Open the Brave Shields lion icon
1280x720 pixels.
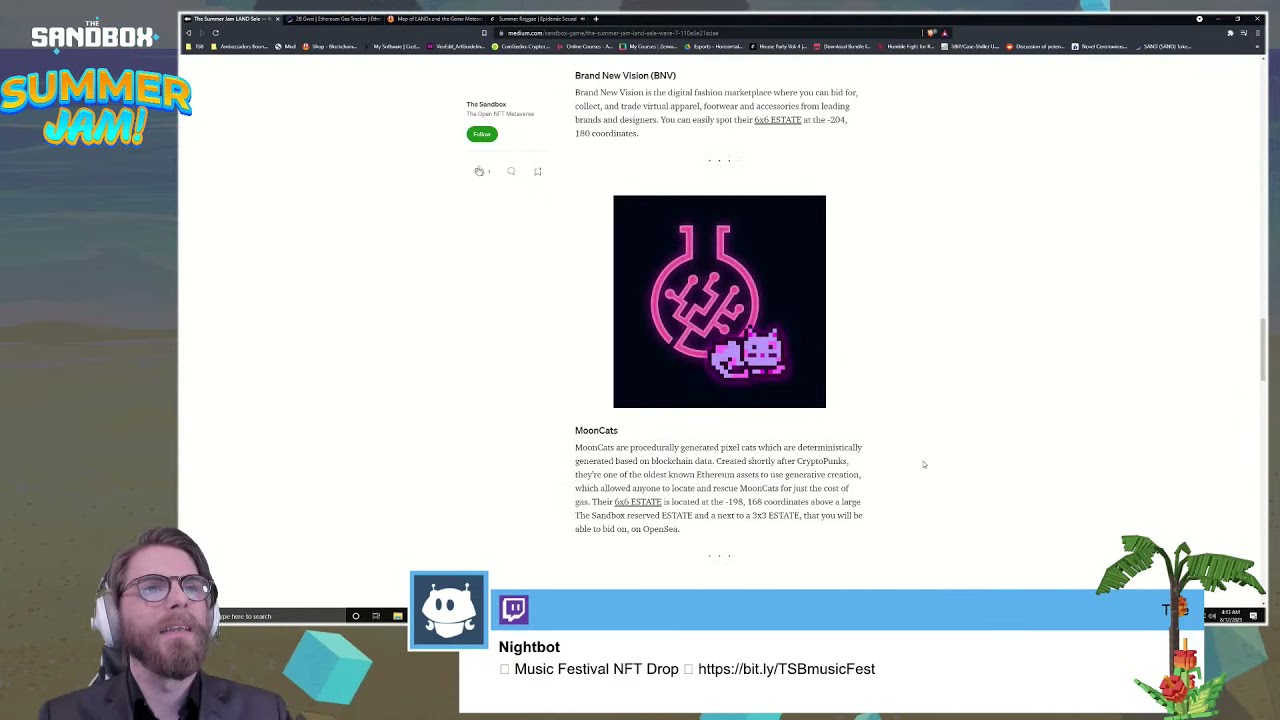(932, 33)
